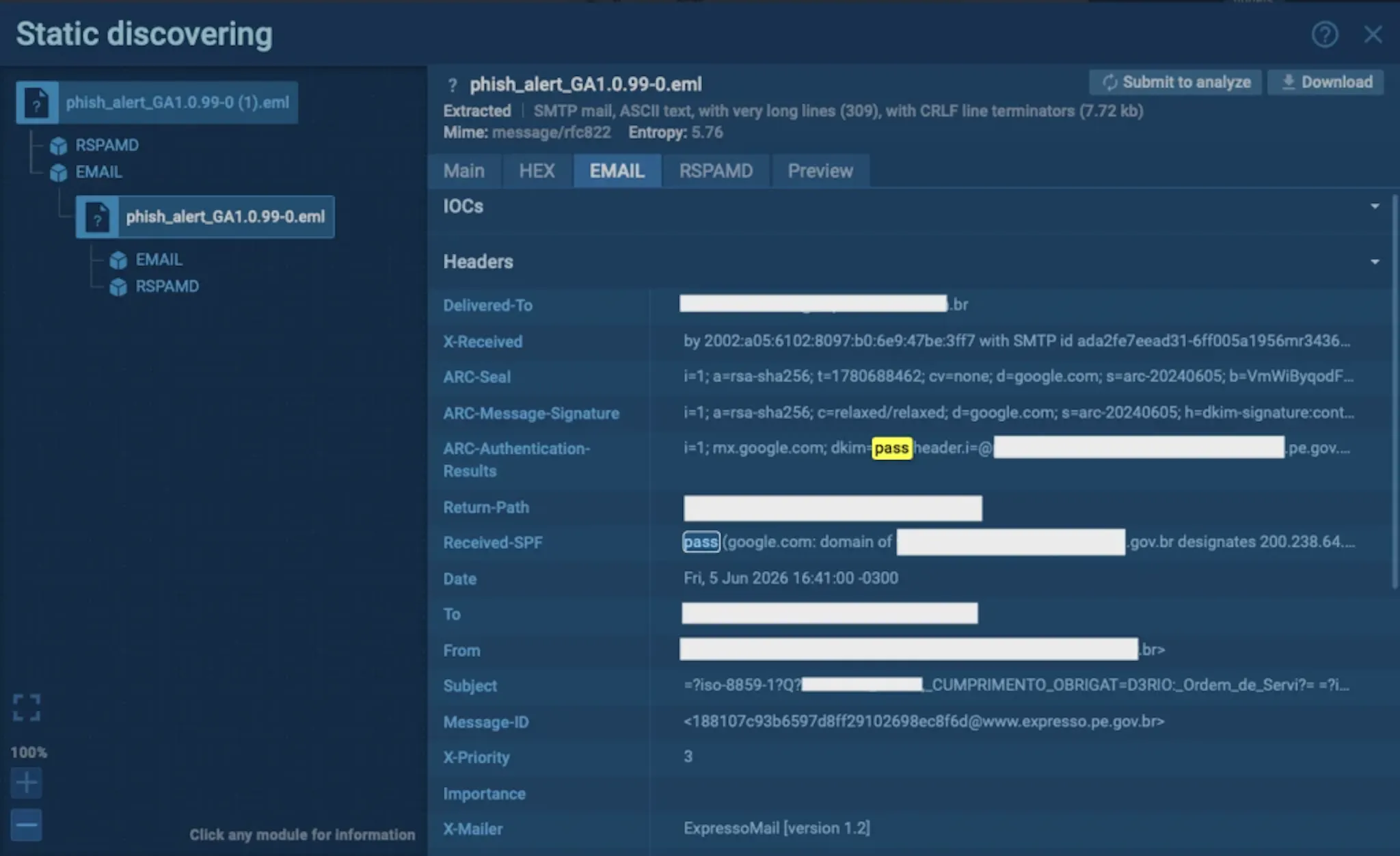Select the EMAIL tab
1400x856 pixels.
pyautogui.click(x=617, y=171)
